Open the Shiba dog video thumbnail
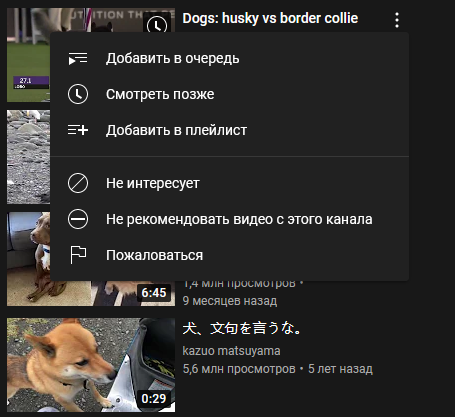This screenshot has height=417, width=455. click(x=91, y=365)
